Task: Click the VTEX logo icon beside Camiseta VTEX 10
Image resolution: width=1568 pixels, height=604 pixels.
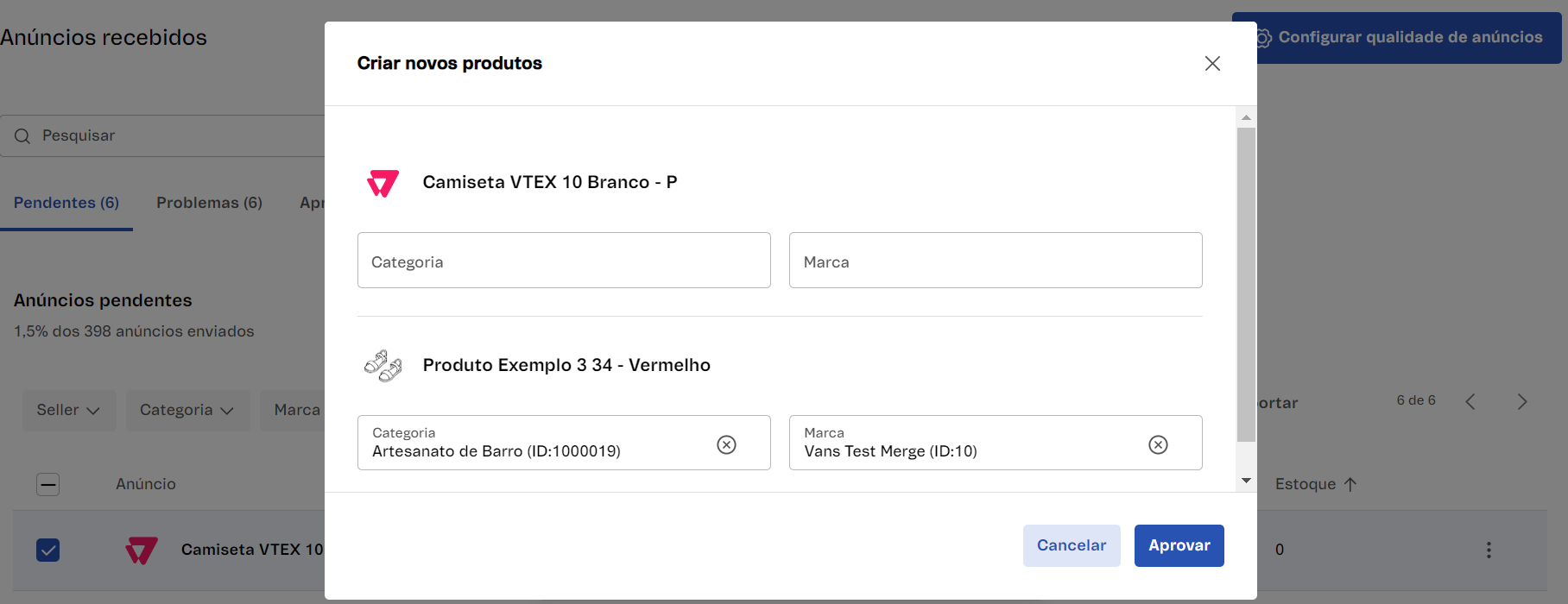Action: [x=383, y=182]
